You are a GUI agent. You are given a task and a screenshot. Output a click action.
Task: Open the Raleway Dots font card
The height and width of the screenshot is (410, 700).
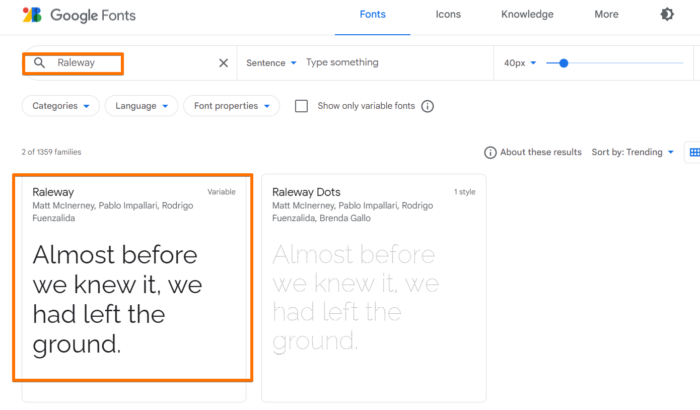click(x=373, y=288)
